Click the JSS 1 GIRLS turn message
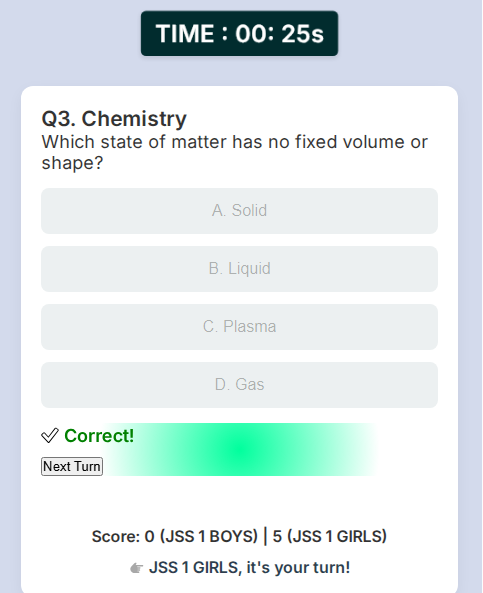The height and width of the screenshot is (593, 483). click(250, 568)
